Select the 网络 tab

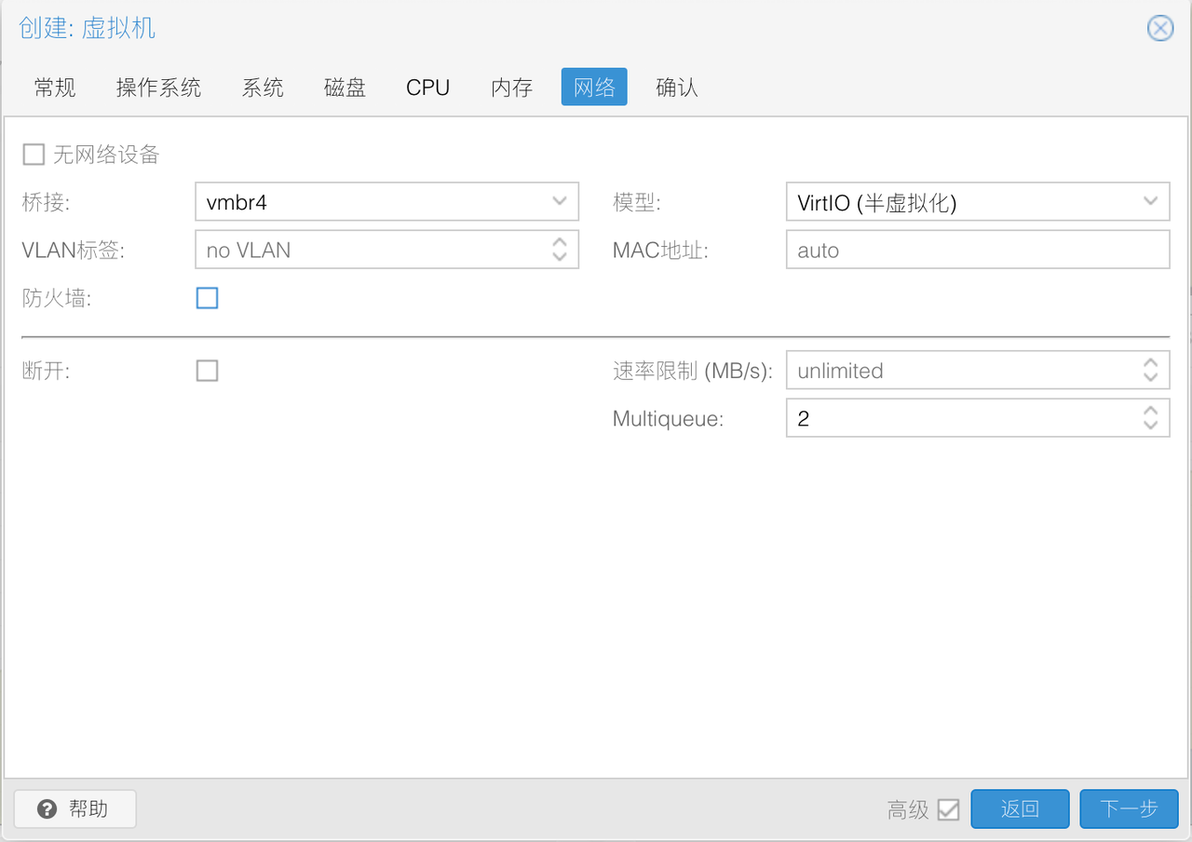[594, 87]
